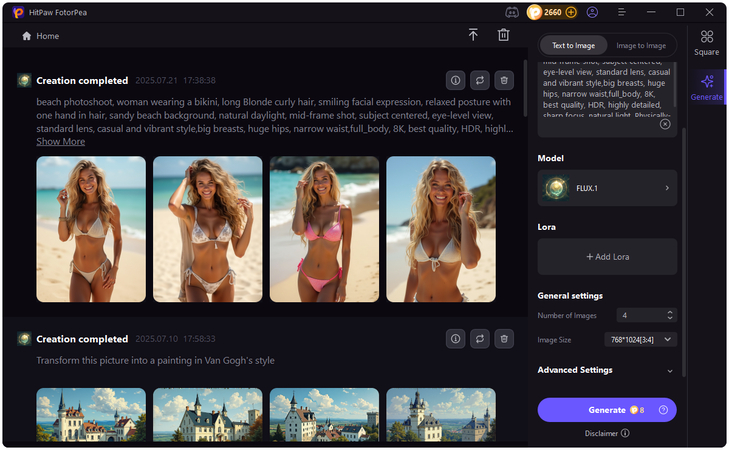Open the fourth beach close-up image

[x=441, y=229]
